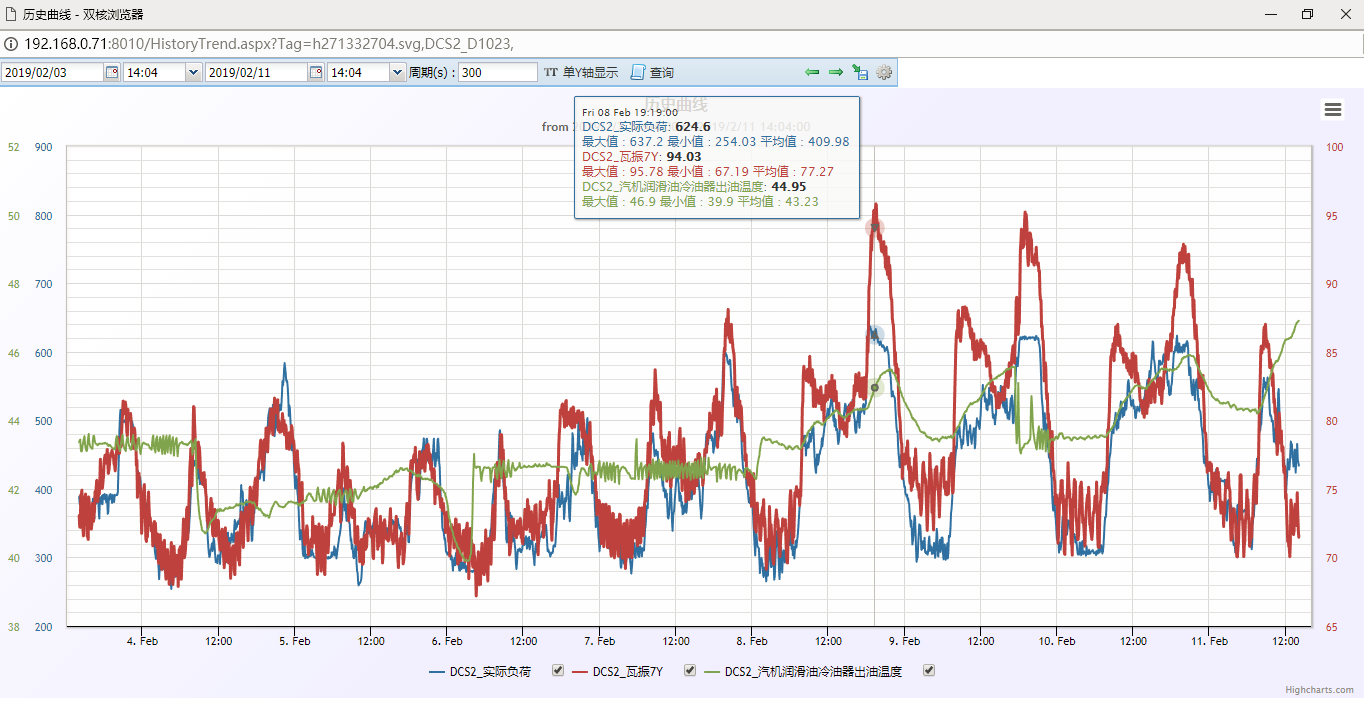
Task: Click the window title 历史曲线 - 双核浏览器
Action: (x=82, y=14)
